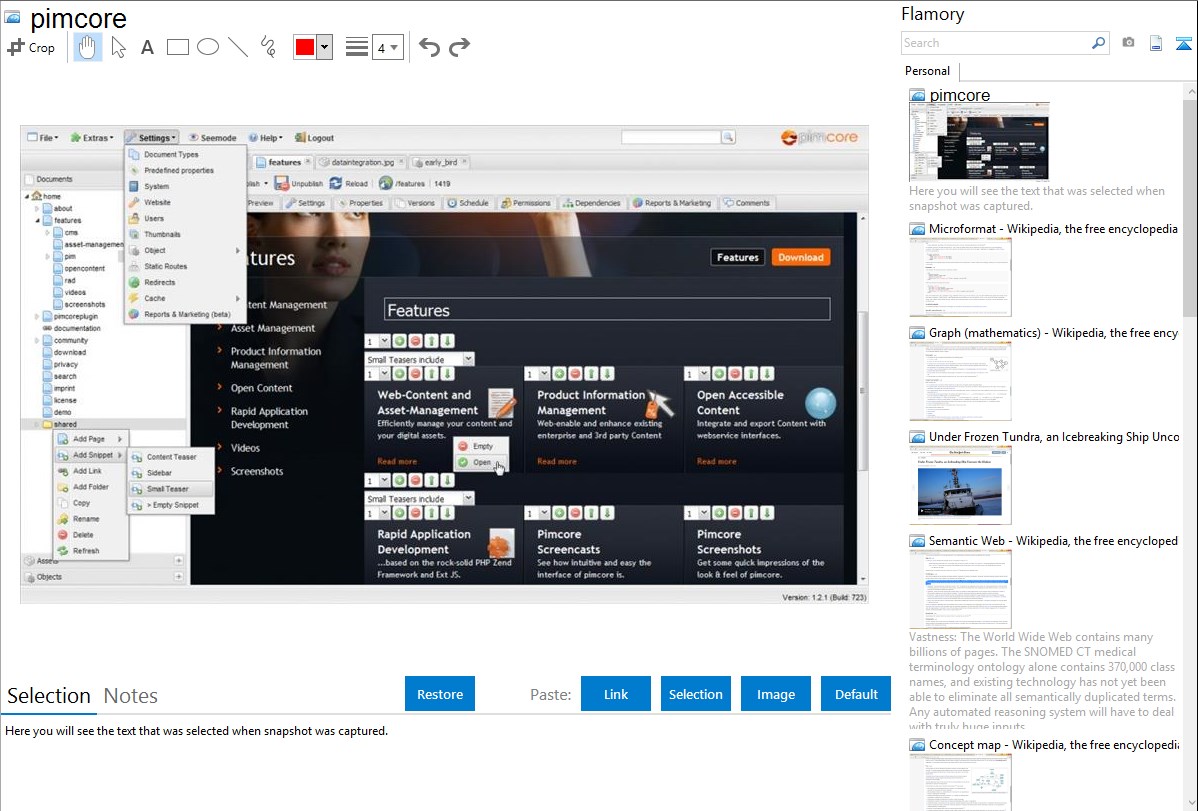Click the camera snapshot icon
Image resolution: width=1198 pixels, height=811 pixels.
tap(1128, 43)
